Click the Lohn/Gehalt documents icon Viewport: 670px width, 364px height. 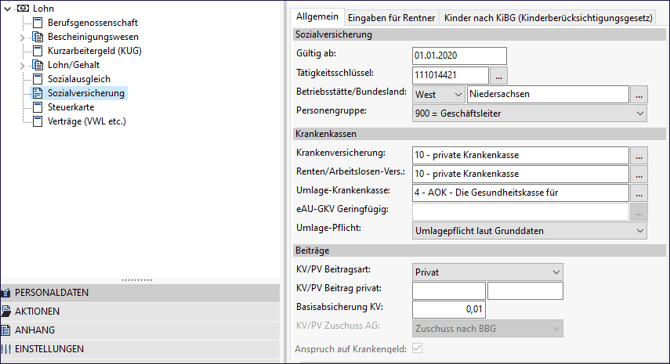point(38,65)
